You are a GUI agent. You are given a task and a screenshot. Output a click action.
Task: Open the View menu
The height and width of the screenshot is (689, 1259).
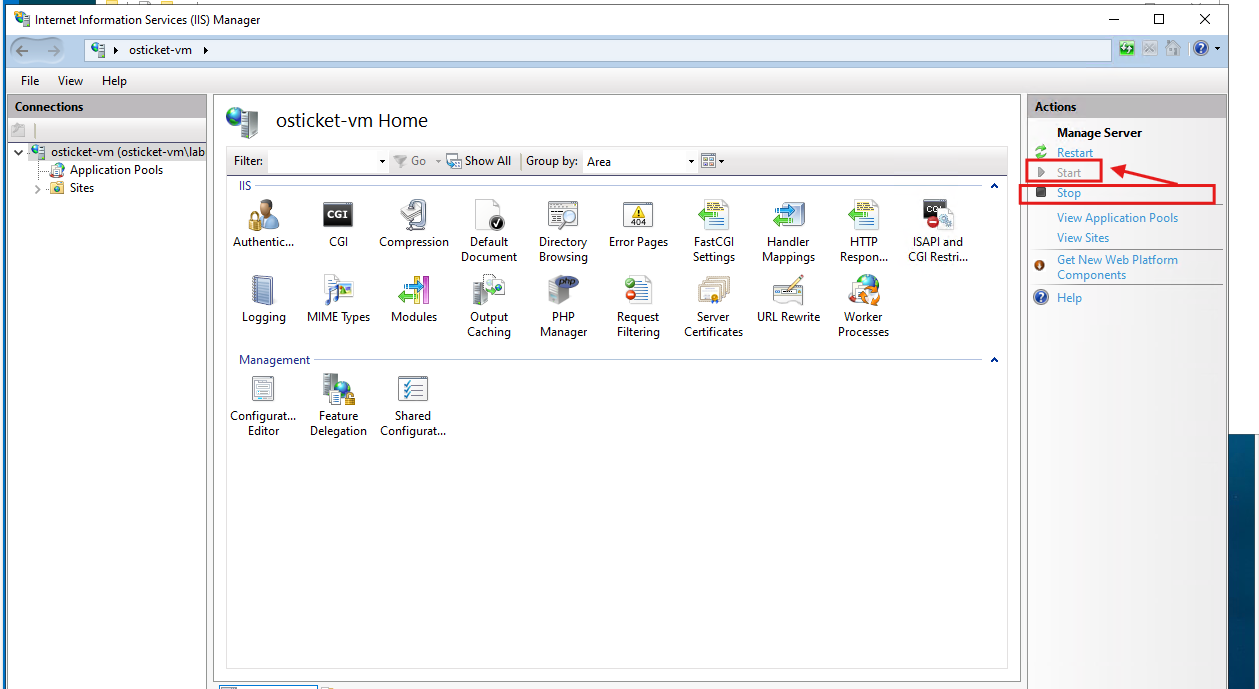click(70, 81)
